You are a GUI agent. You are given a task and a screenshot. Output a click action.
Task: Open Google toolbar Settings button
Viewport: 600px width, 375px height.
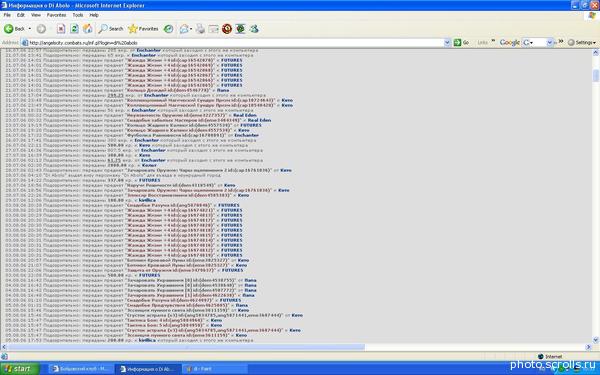582,42
